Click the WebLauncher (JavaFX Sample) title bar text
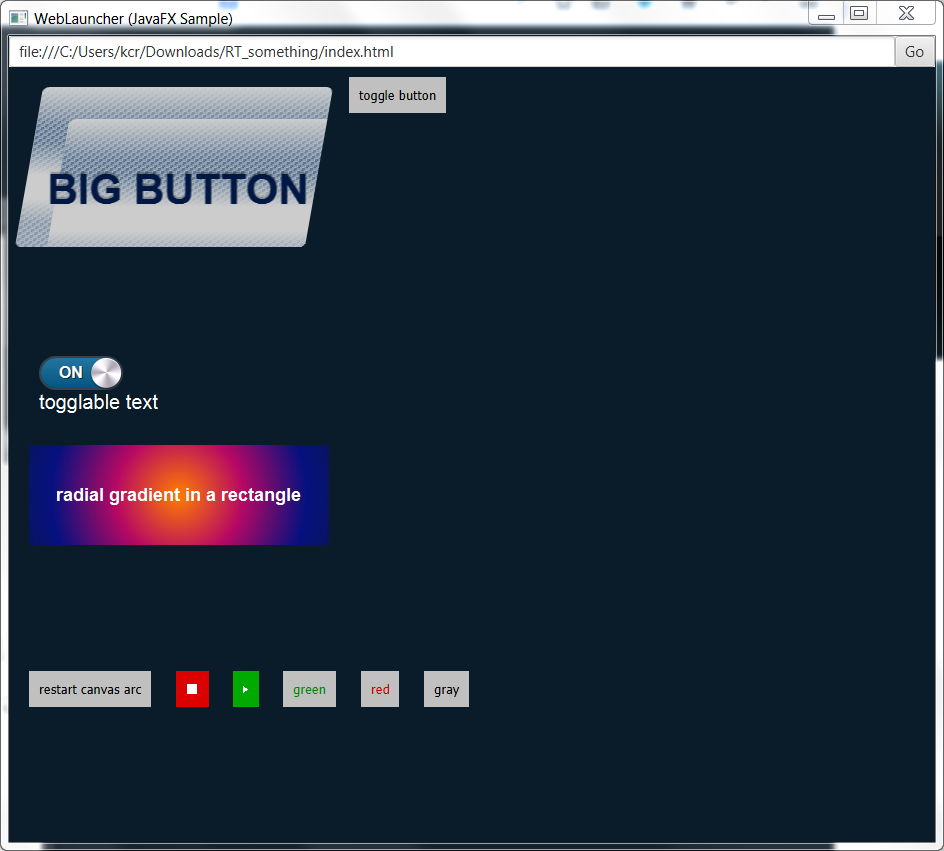Image resolution: width=944 pixels, height=851 pixels. pos(133,18)
